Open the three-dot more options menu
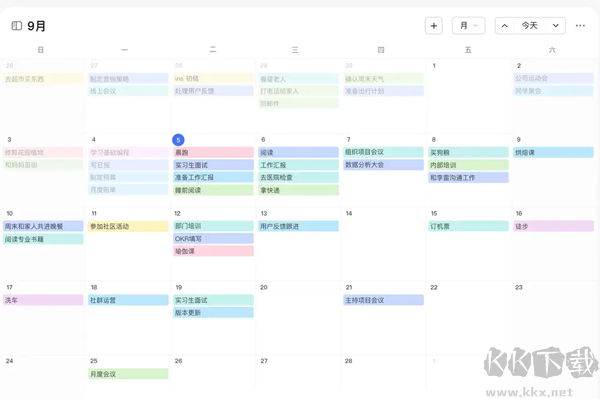 580,26
